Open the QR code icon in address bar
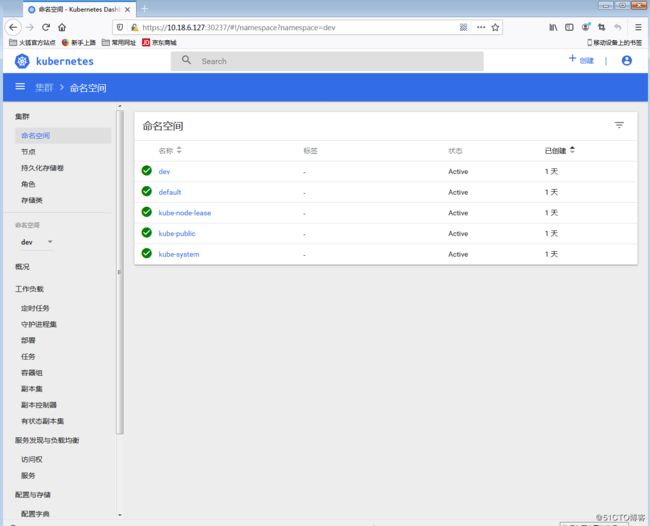The image size is (650, 526). pyautogui.click(x=463, y=27)
